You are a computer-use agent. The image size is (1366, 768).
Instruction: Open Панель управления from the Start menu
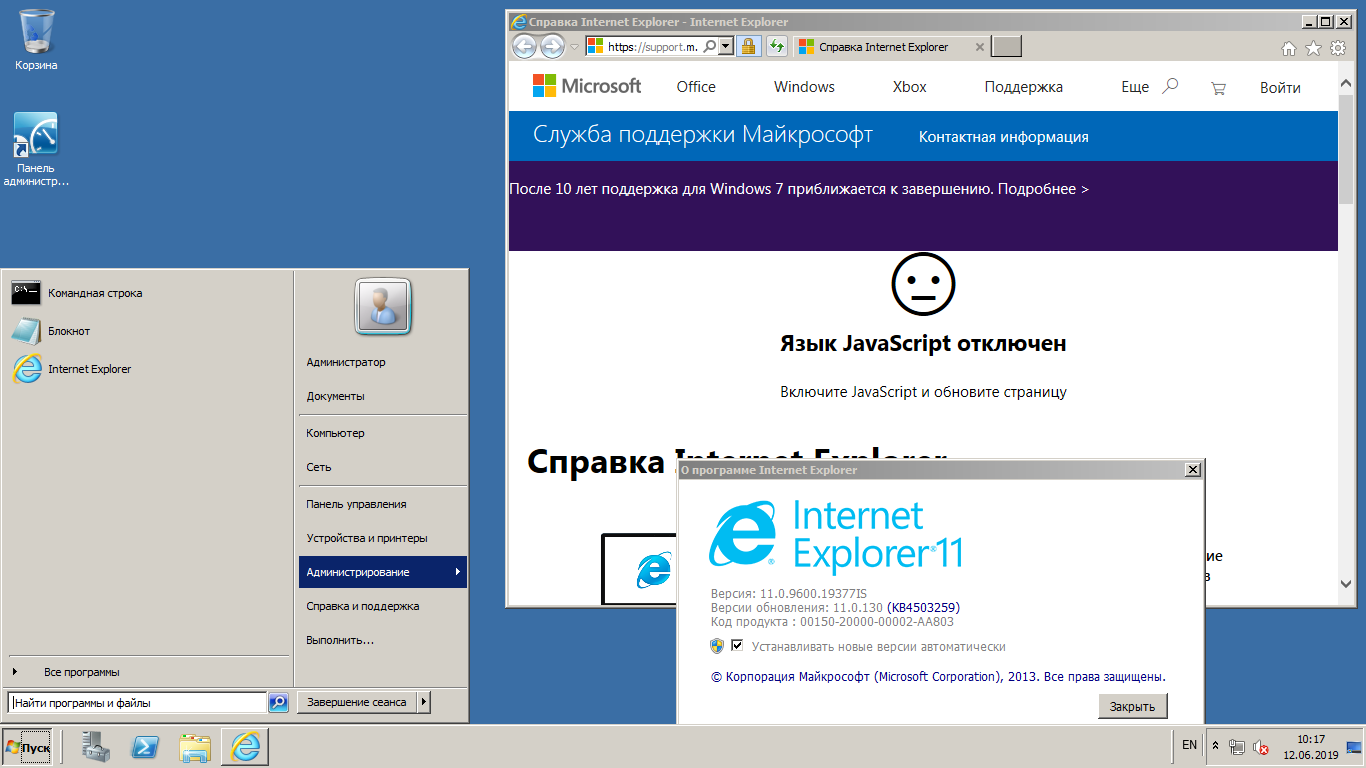383,504
